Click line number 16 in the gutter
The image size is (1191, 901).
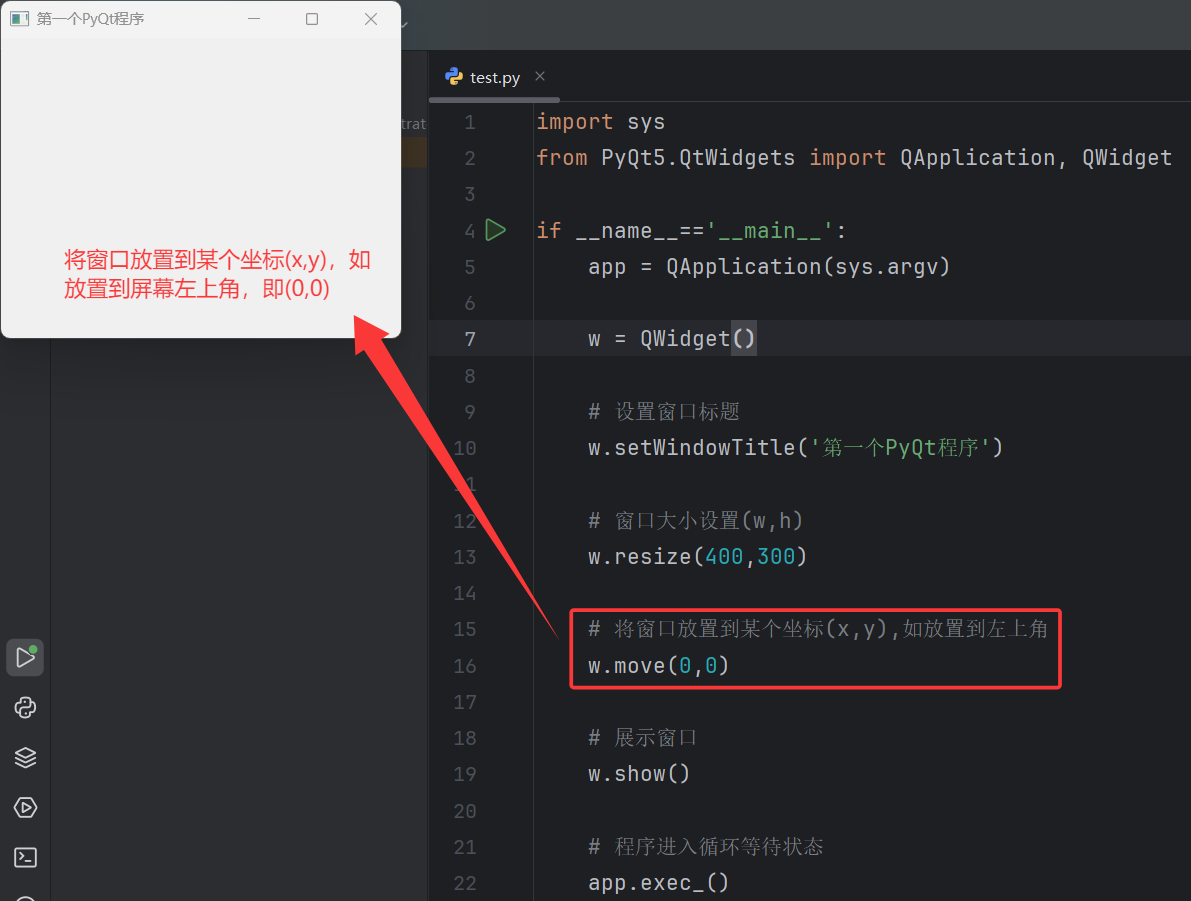465,666
